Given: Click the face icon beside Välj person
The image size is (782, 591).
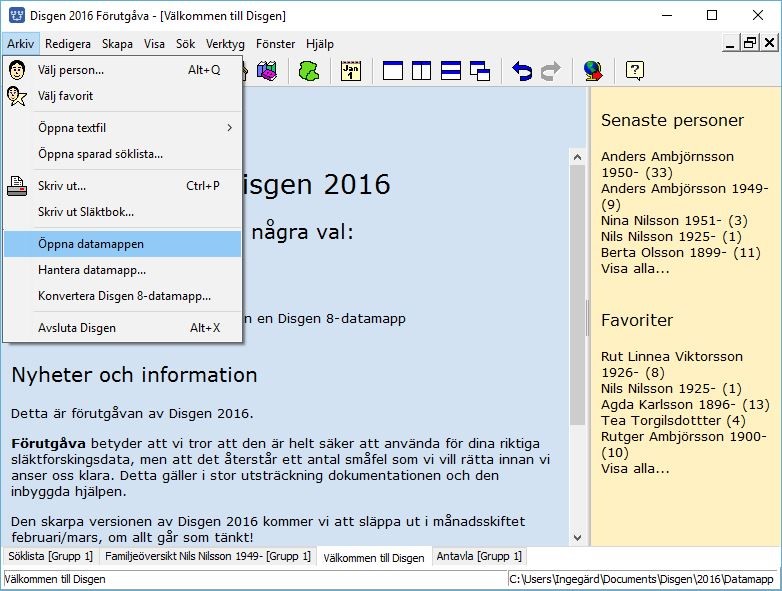Looking at the screenshot, I should click(17, 70).
